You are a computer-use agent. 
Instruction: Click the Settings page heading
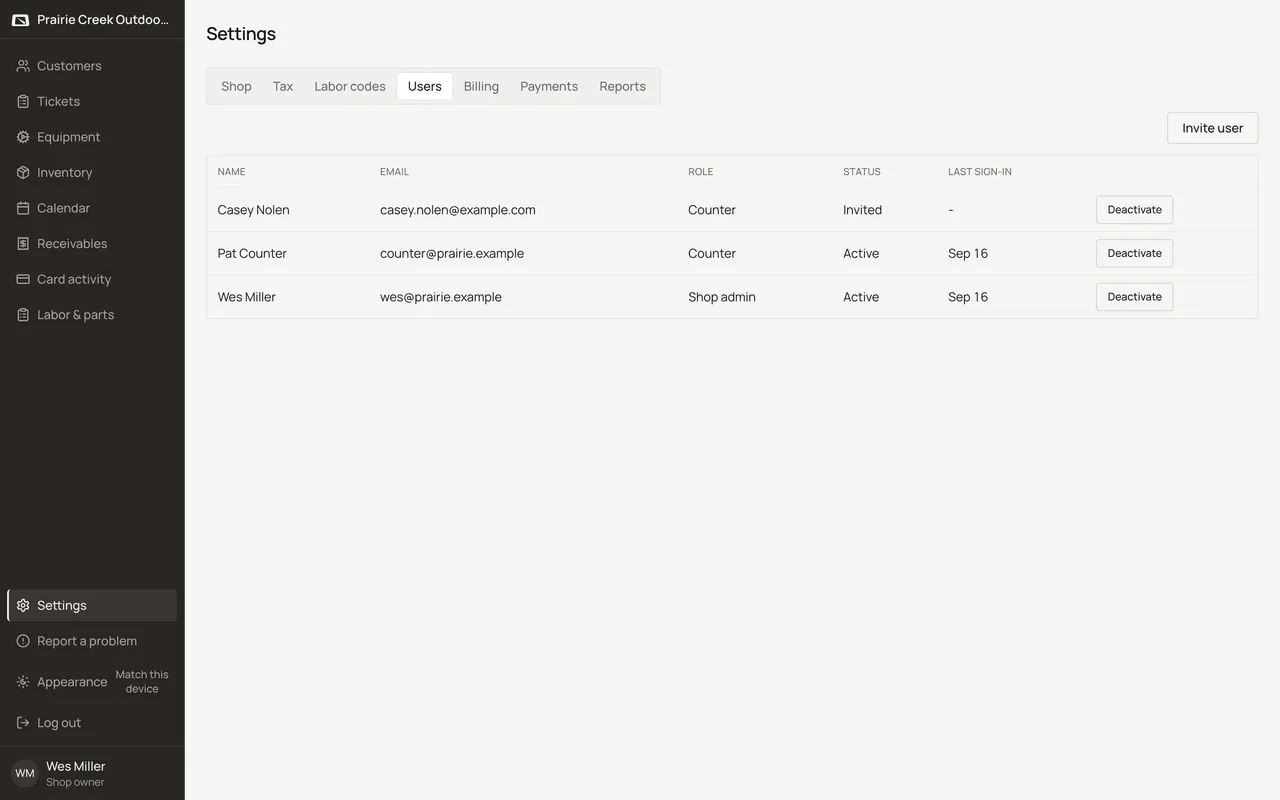[241, 34]
